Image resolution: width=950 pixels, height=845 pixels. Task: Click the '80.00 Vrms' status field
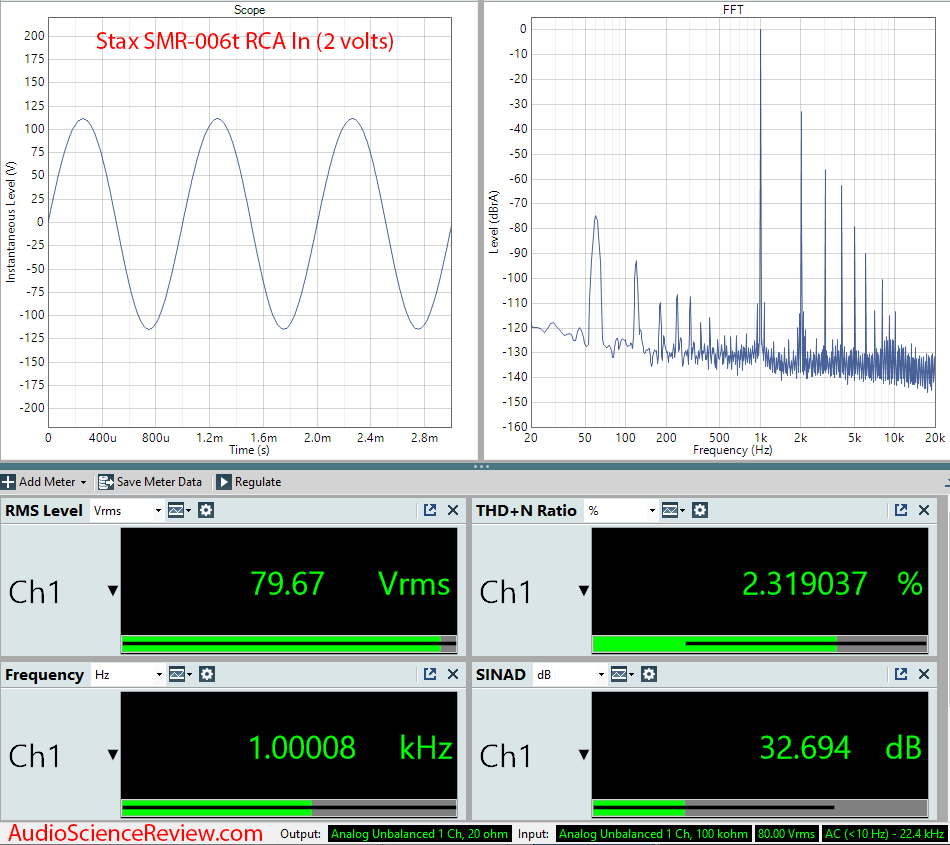click(x=786, y=834)
